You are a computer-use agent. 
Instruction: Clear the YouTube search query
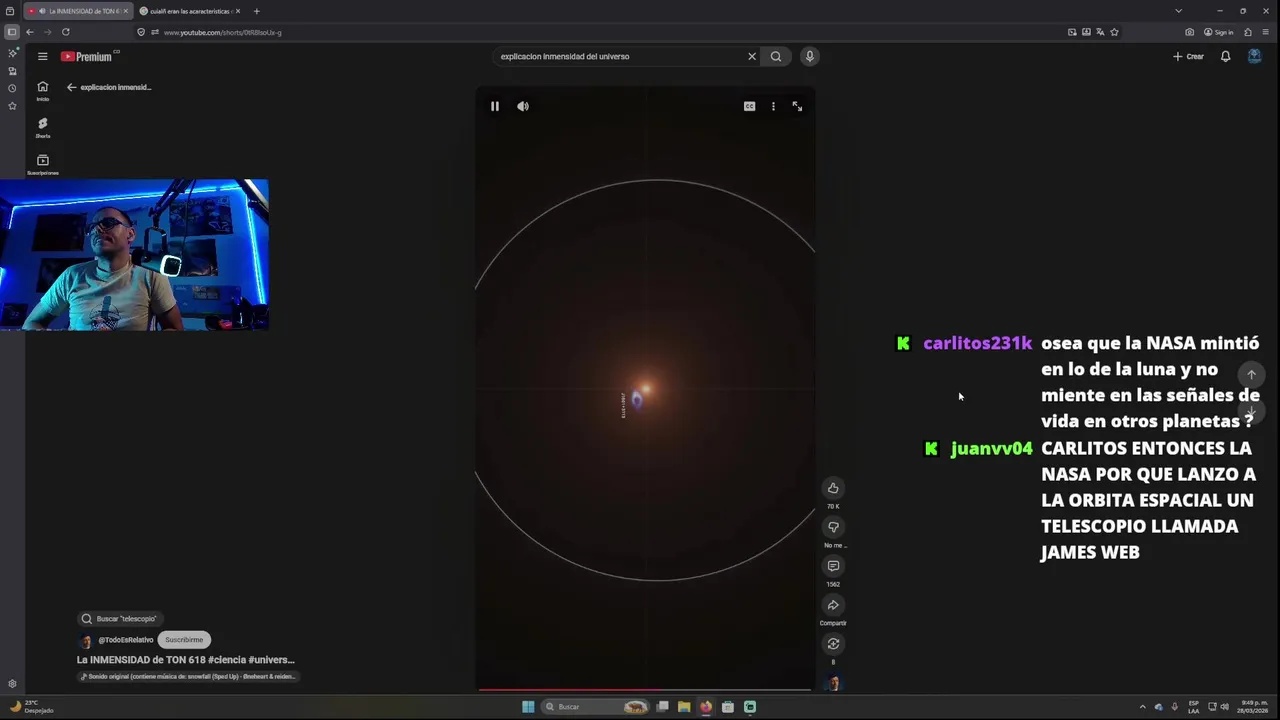pos(752,57)
